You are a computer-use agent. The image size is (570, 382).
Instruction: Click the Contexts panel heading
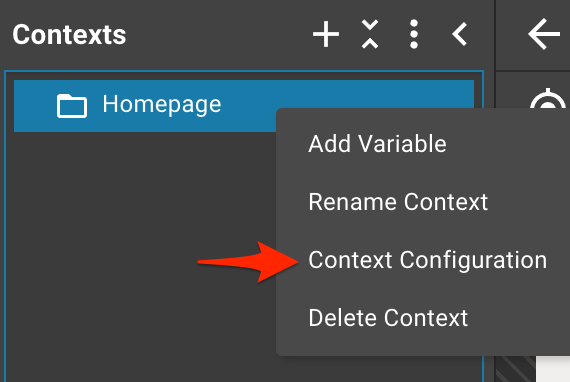(x=69, y=35)
